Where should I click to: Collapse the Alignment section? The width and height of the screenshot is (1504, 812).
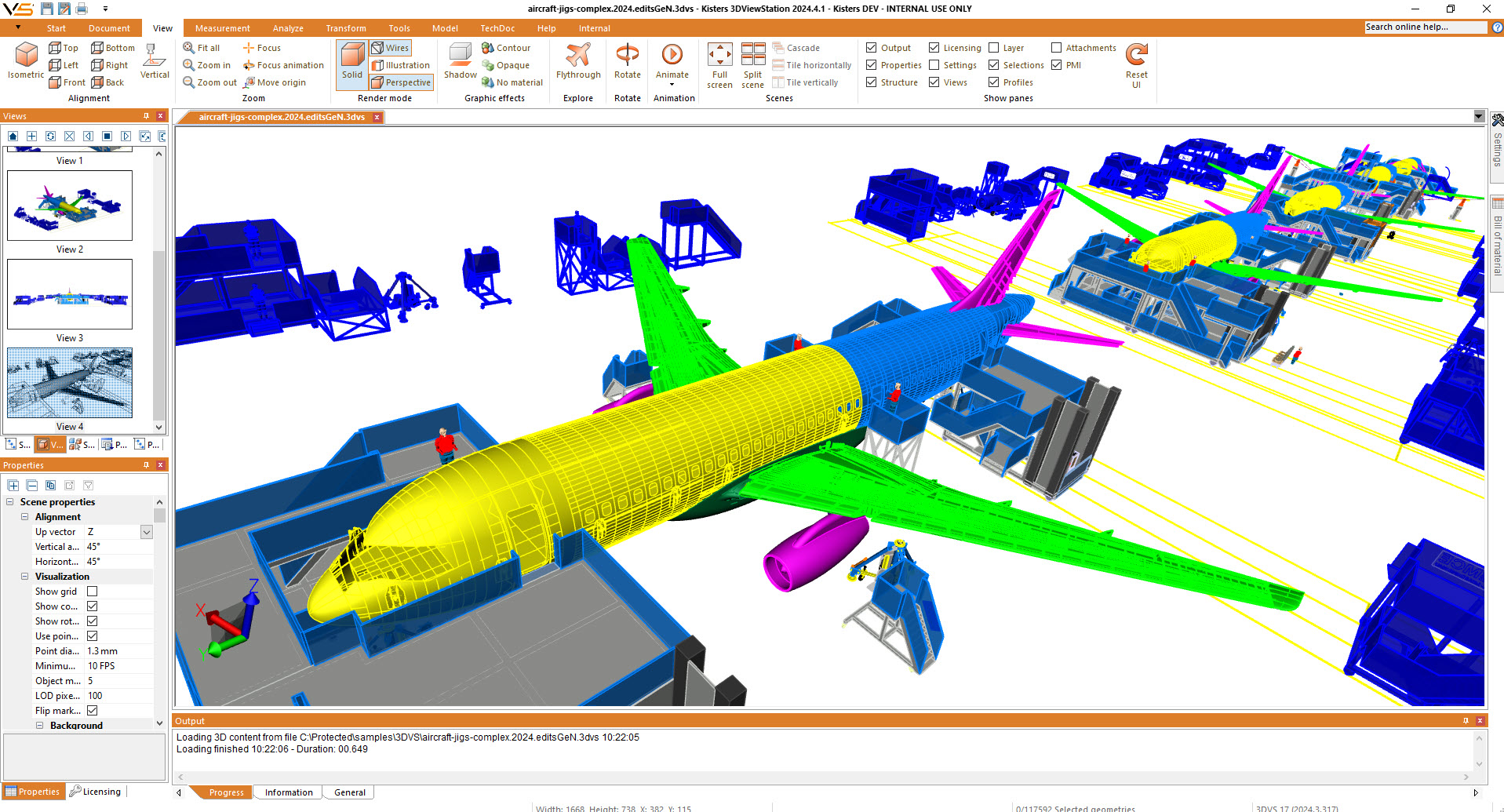(24, 517)
